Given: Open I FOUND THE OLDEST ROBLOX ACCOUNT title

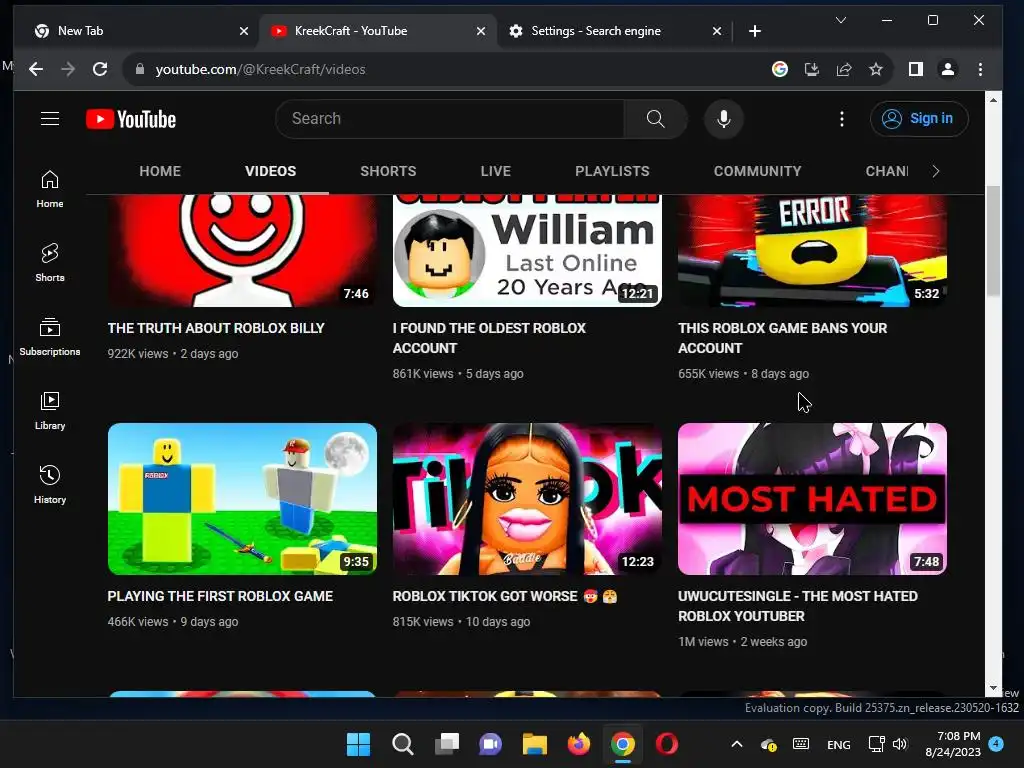Looking at the screenshot, I should click(x=489, y=338).
